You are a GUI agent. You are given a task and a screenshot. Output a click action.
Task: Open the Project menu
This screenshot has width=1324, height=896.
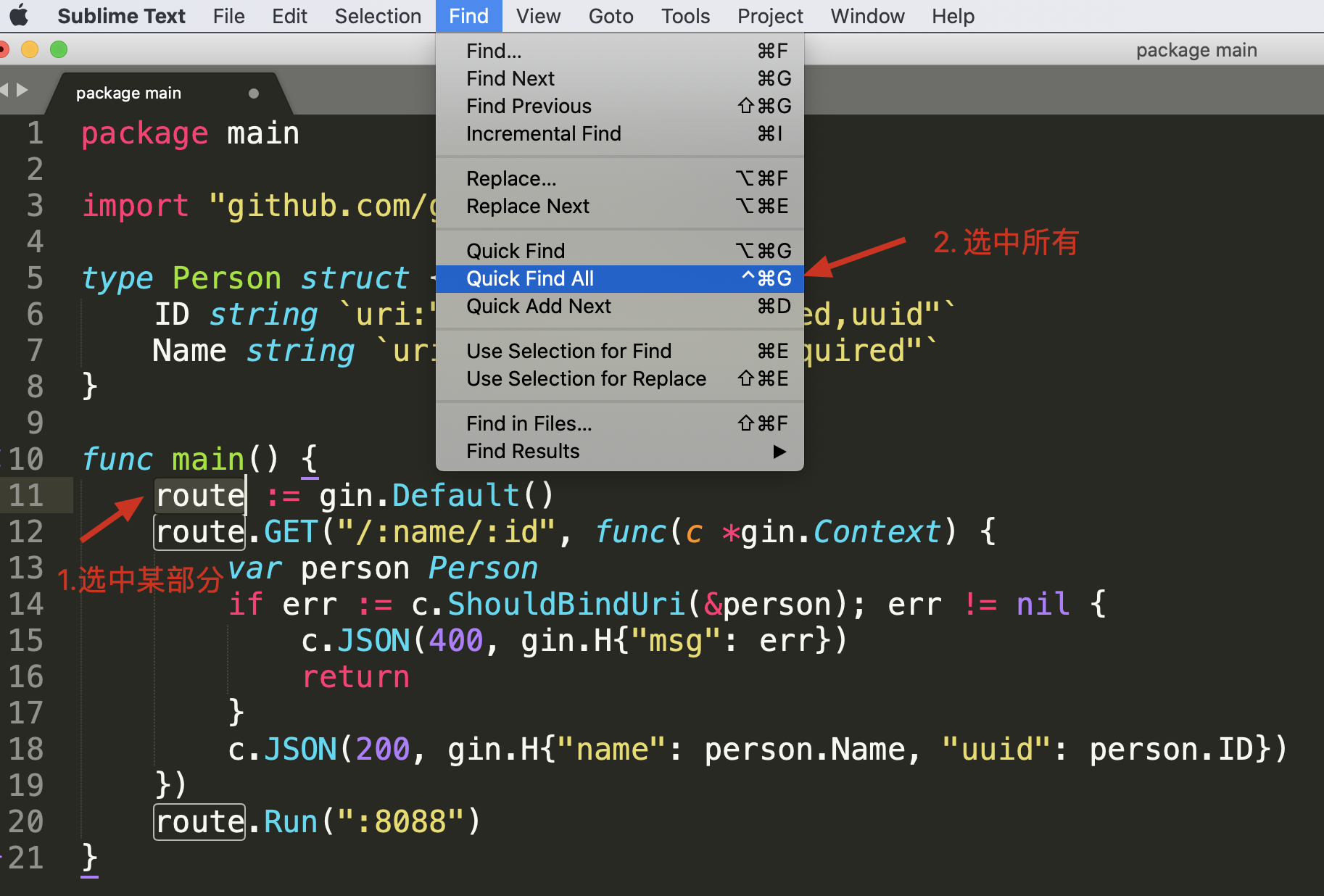769,16
